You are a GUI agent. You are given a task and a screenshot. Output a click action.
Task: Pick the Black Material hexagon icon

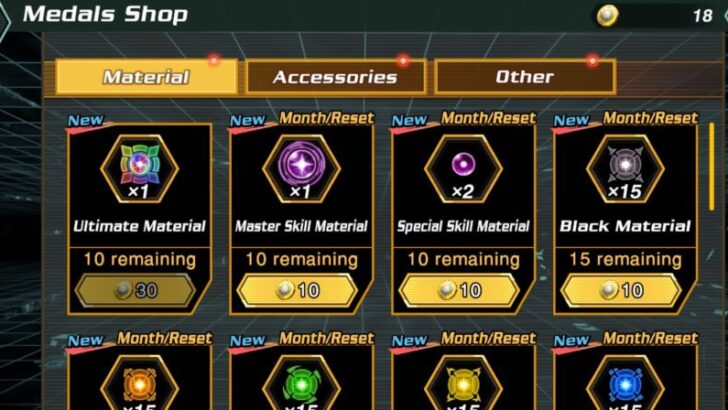625,168
